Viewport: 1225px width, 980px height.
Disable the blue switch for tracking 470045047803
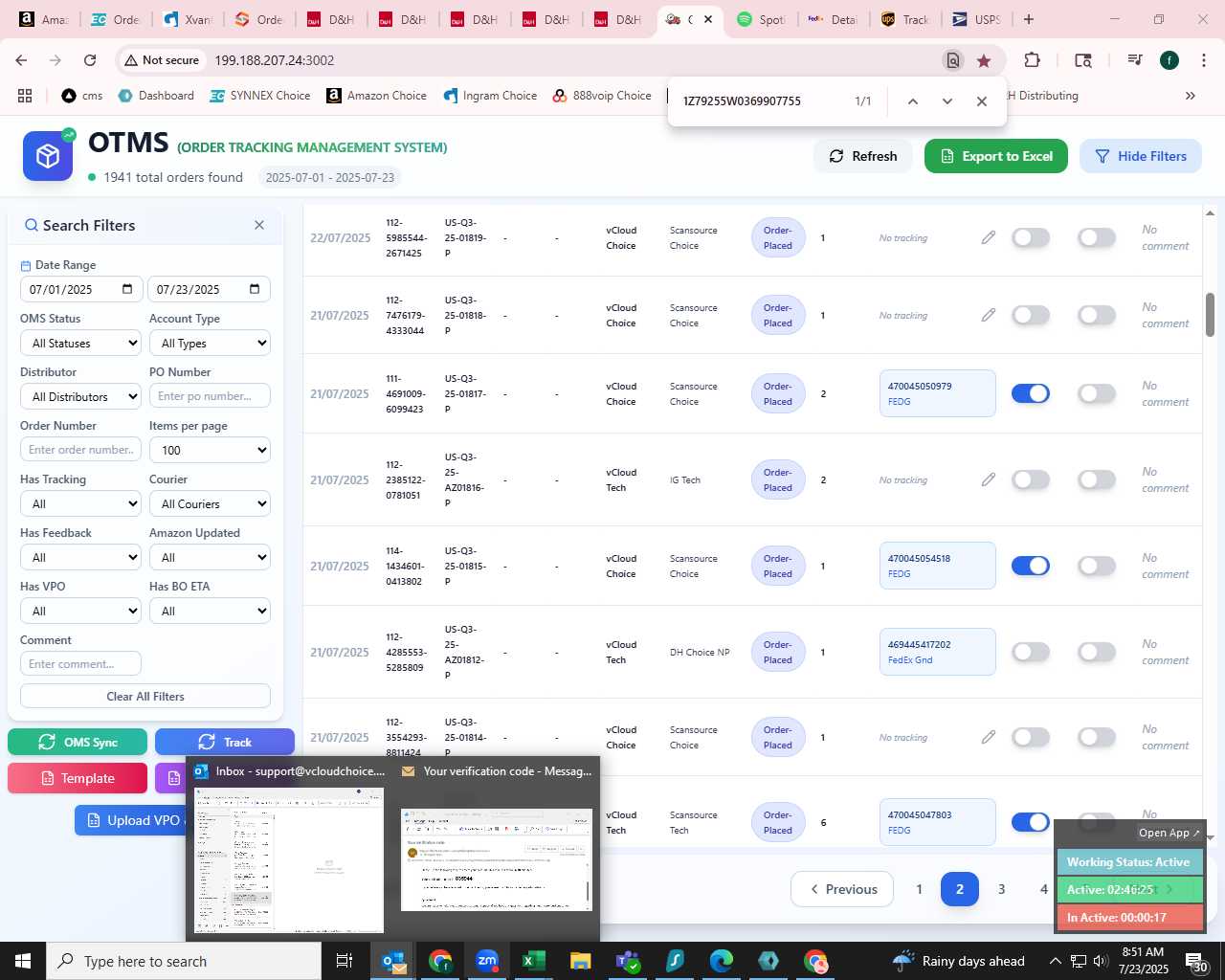tap(1031, 822)
